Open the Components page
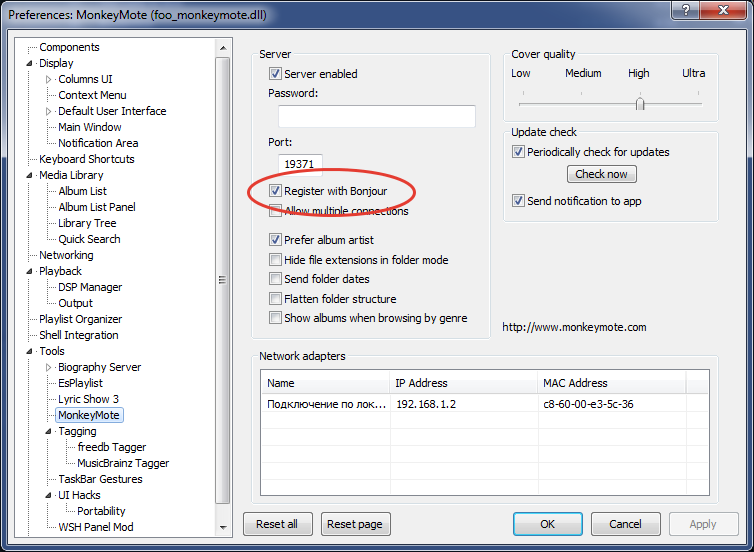This screenshot has width=754, height=552. (69, 47)
